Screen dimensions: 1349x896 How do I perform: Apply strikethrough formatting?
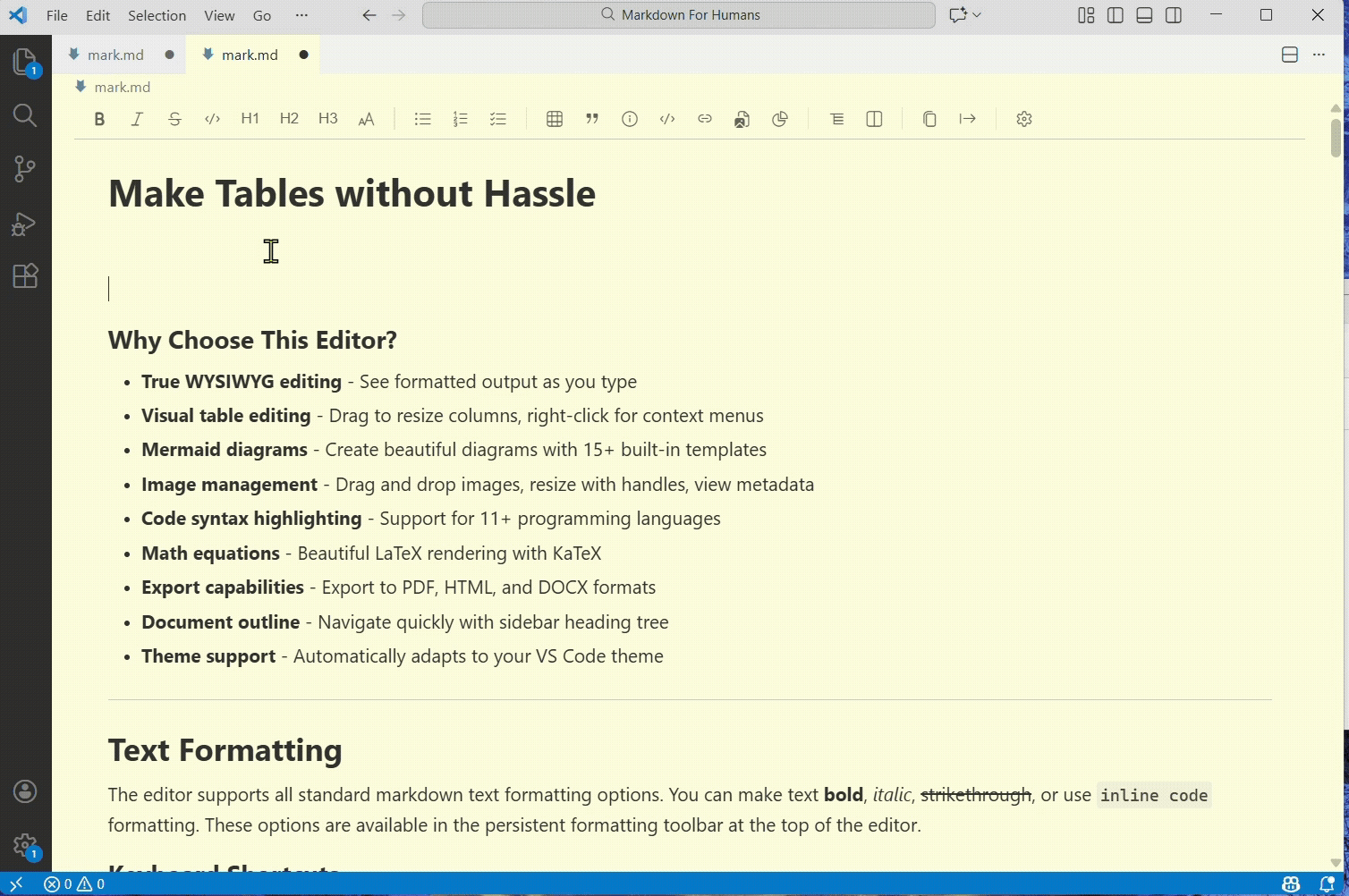pos(174,118)
